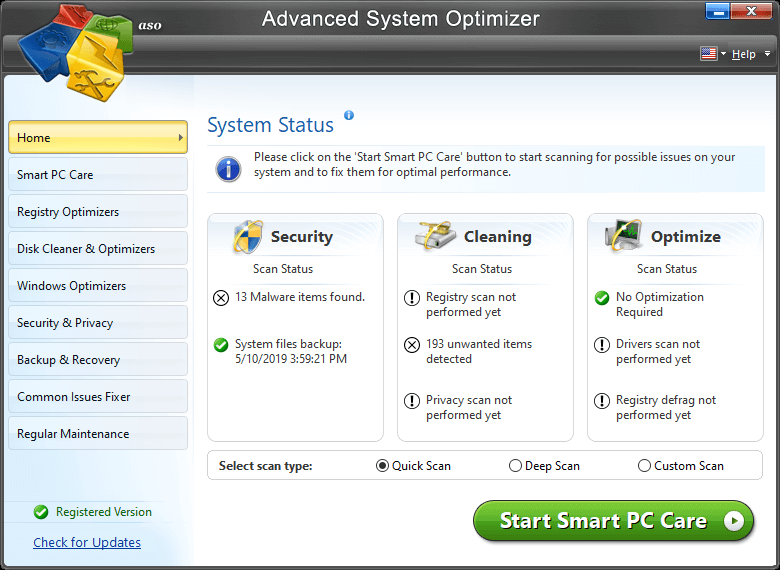The height and width of the screenshot is (570, 780).
Task: Open Disk Cleaner & Optimizers section
Action: click(98, 248)
